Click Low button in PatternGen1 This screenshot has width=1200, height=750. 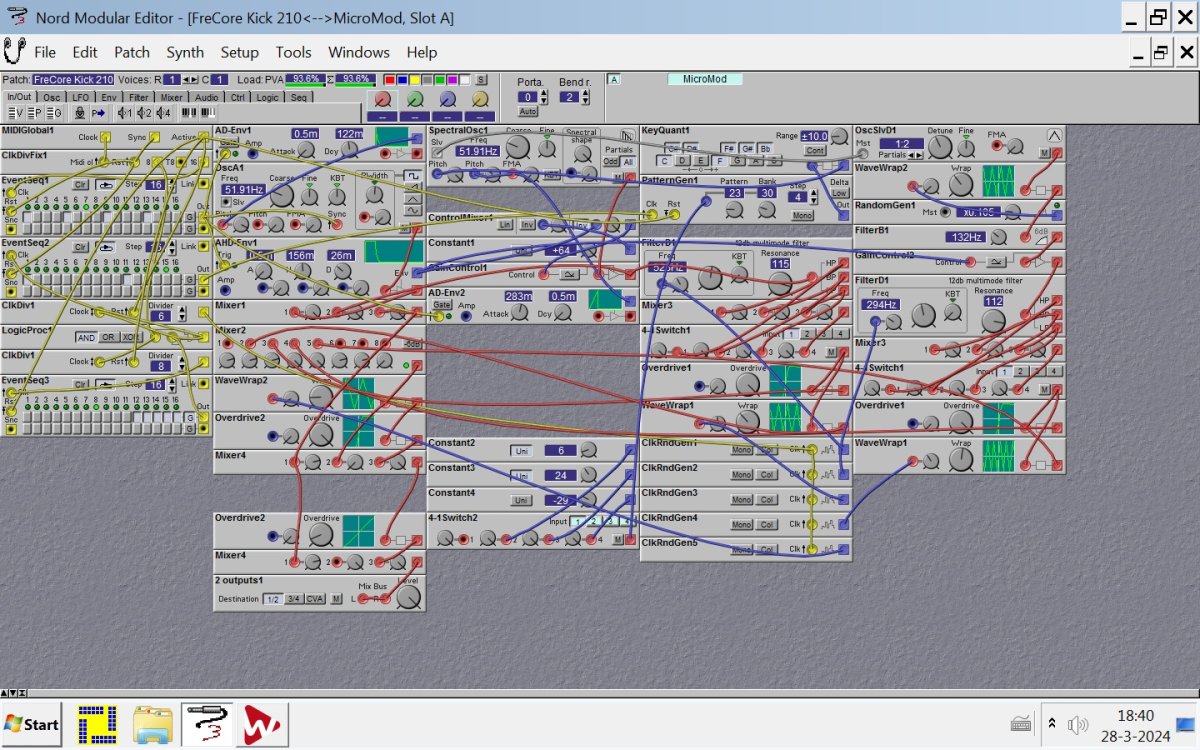839,193
